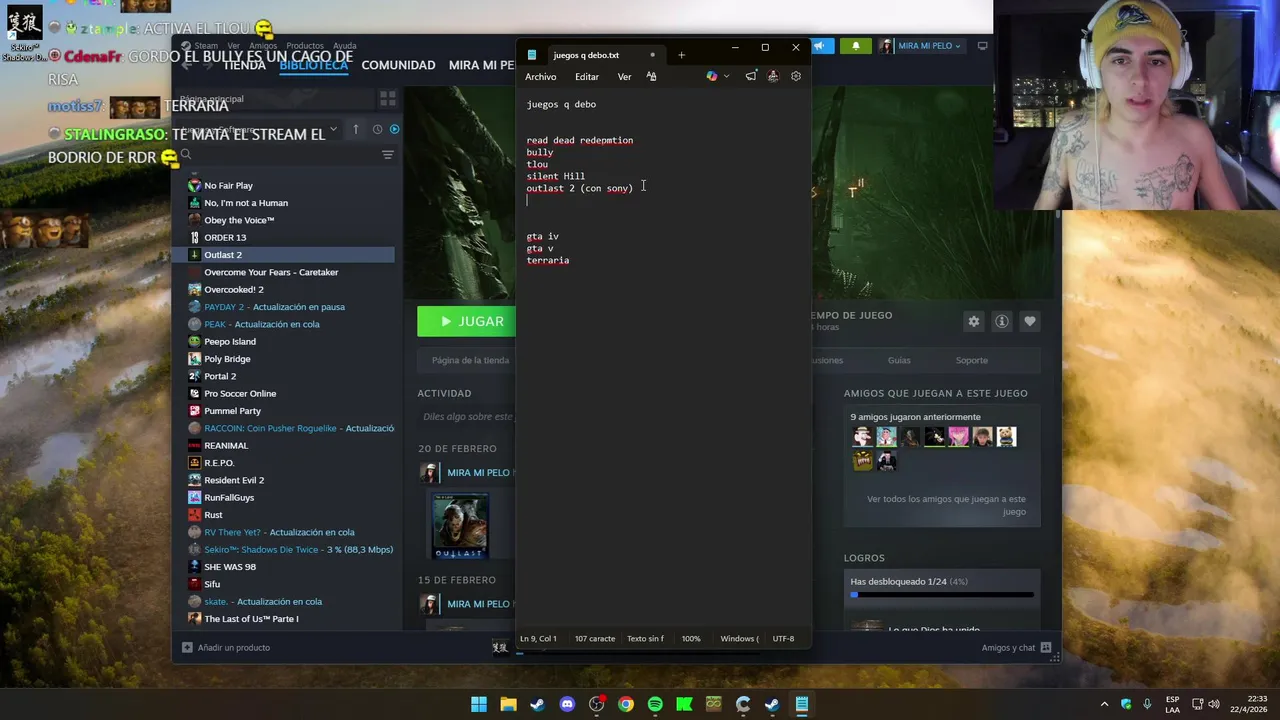Viewport: 1280px width, 720px height.
Task: Open the library advanced filter icon
Action: click(388, 155)
